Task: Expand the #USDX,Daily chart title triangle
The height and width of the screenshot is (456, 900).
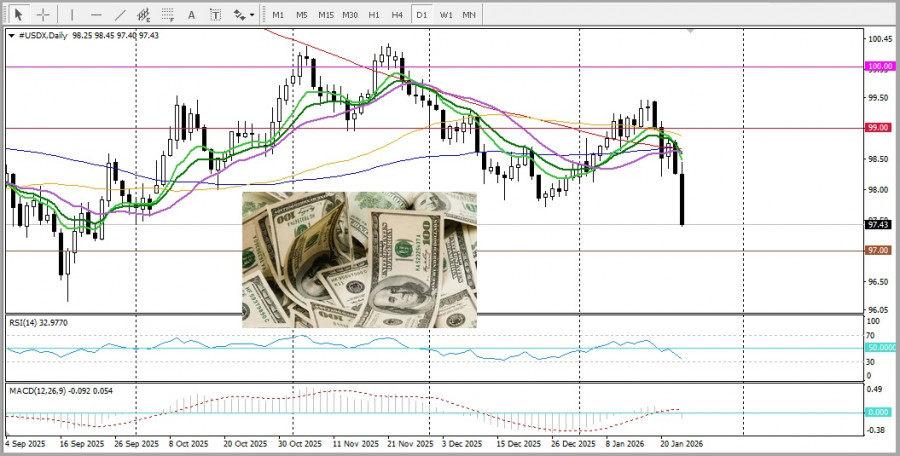Action: point(11,35)
